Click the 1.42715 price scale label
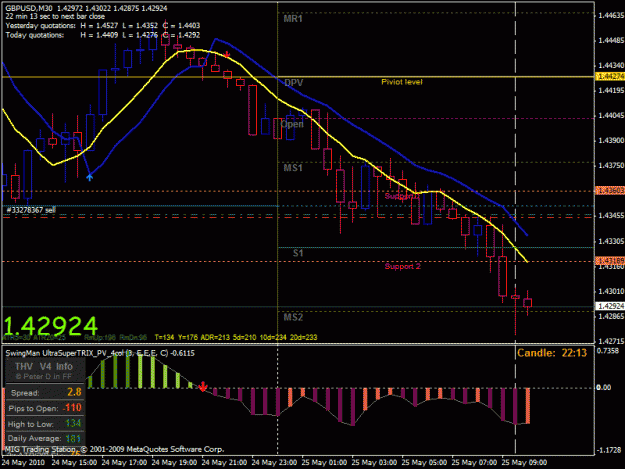625x469 pixels. pos(611,341)
